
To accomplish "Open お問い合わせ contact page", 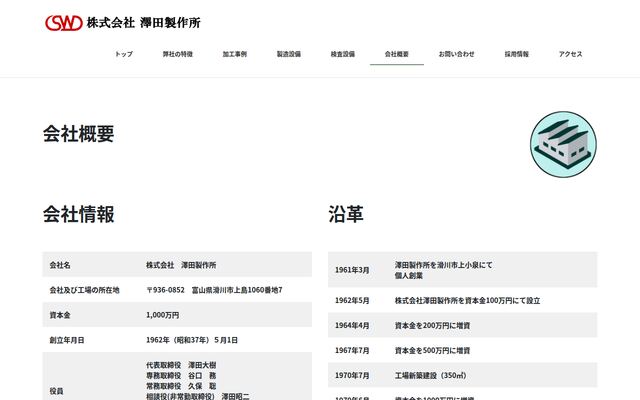I will coord(457,54).
